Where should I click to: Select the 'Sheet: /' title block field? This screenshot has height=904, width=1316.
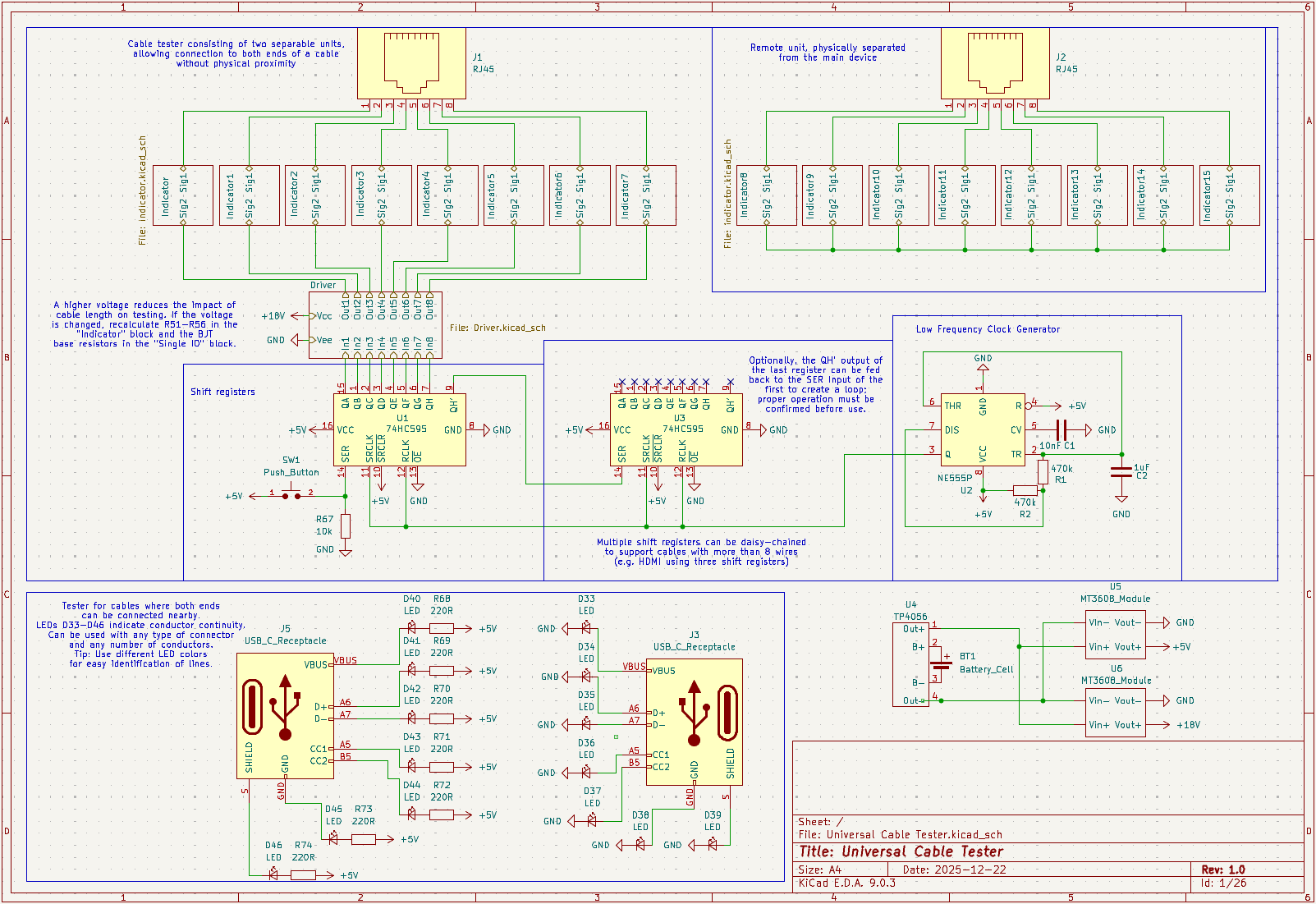click(820, 822)
